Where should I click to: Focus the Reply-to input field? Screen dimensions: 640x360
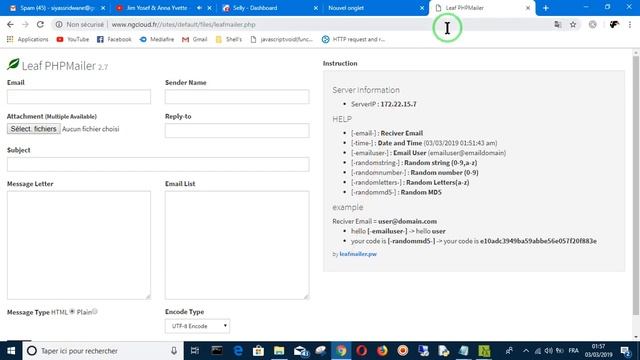237,131
